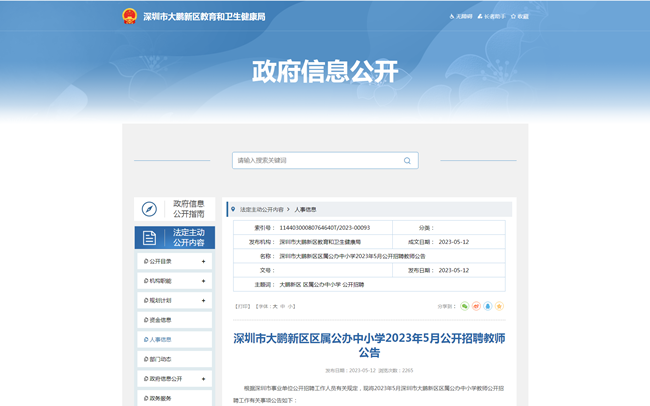Viewport: 650px width, 406px height.
Task: Share via the yellow QZone star icon
Action: 500,306
